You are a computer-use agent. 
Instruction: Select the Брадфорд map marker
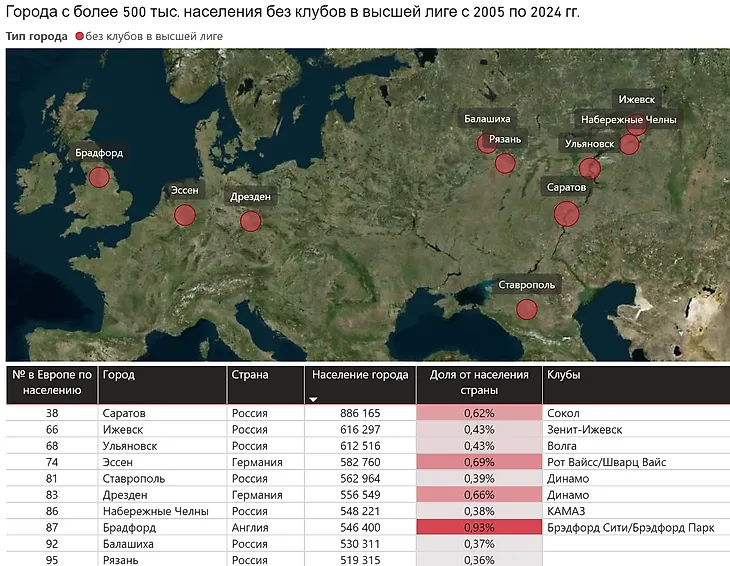(99, 177)
